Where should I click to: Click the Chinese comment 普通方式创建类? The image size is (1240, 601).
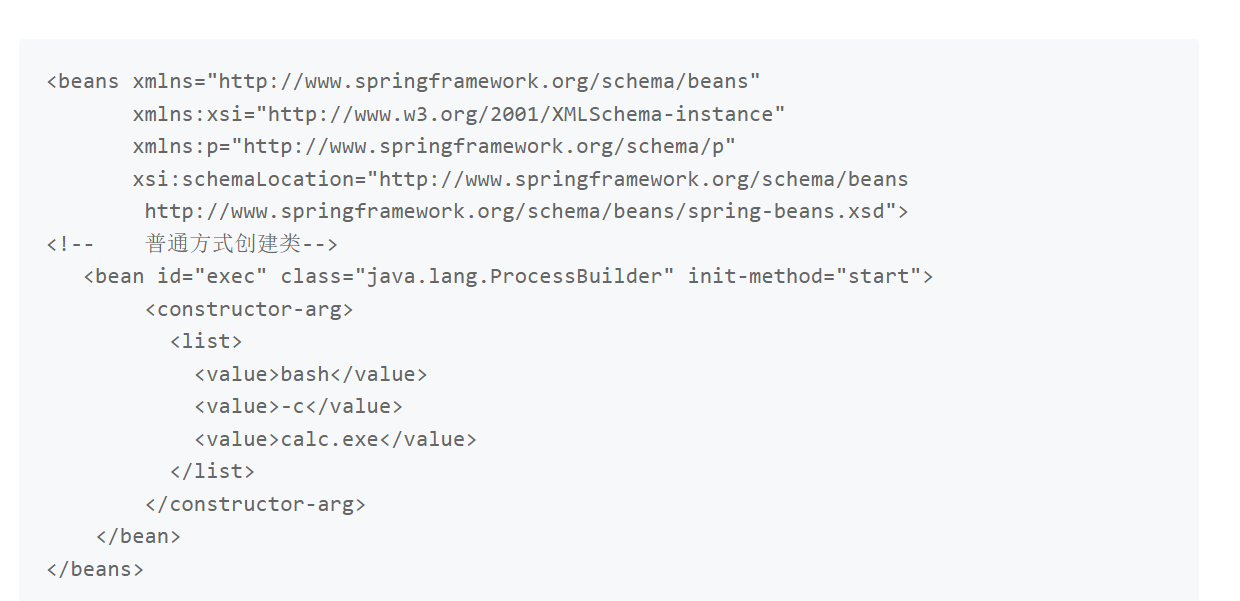(x=222, y=244)
